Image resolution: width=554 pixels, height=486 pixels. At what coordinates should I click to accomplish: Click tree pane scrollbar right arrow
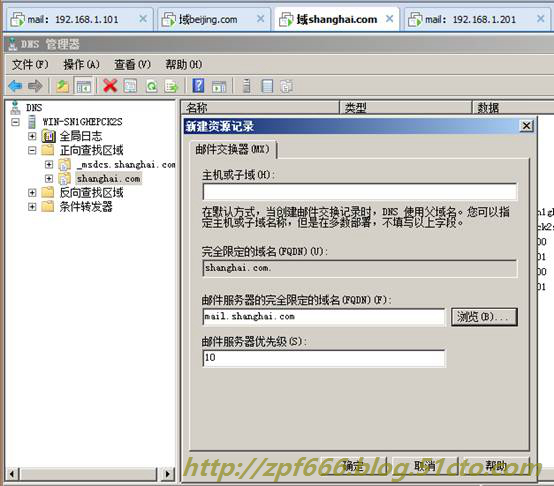coord(168,474)
